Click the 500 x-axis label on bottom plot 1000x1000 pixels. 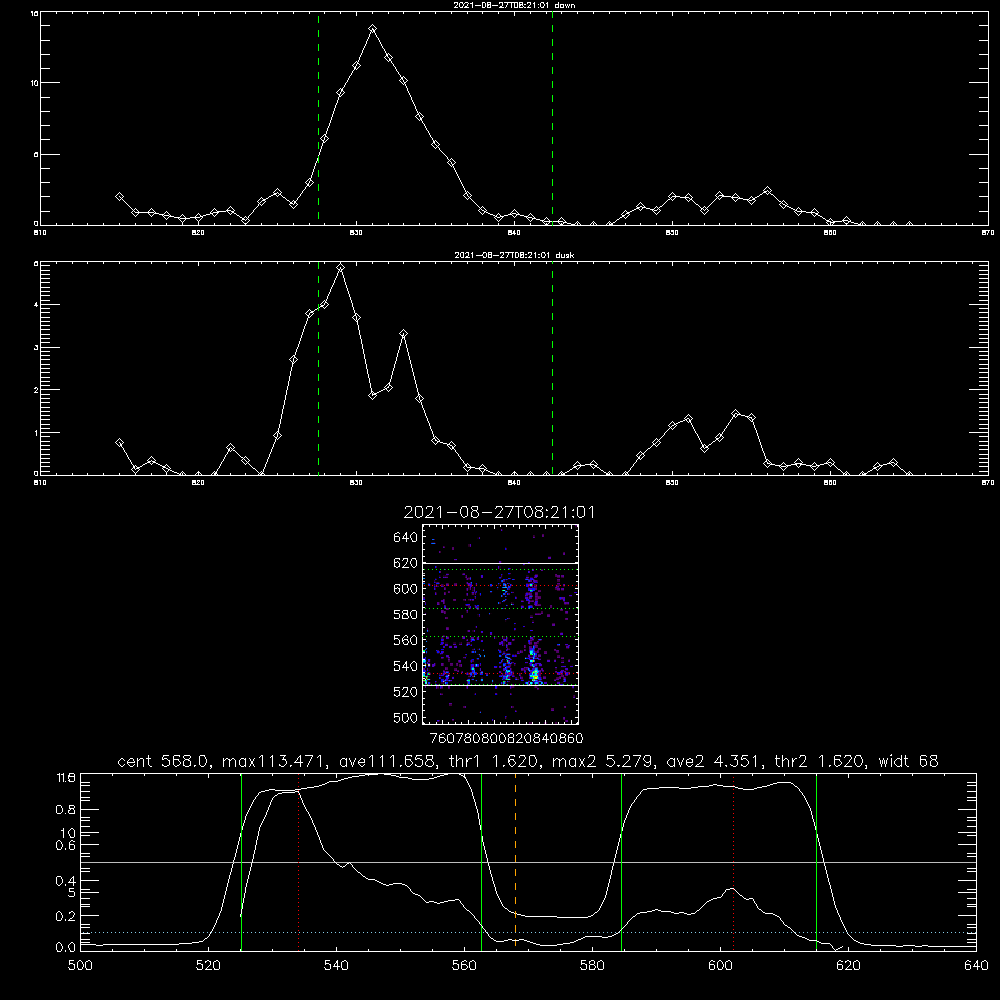80,966
